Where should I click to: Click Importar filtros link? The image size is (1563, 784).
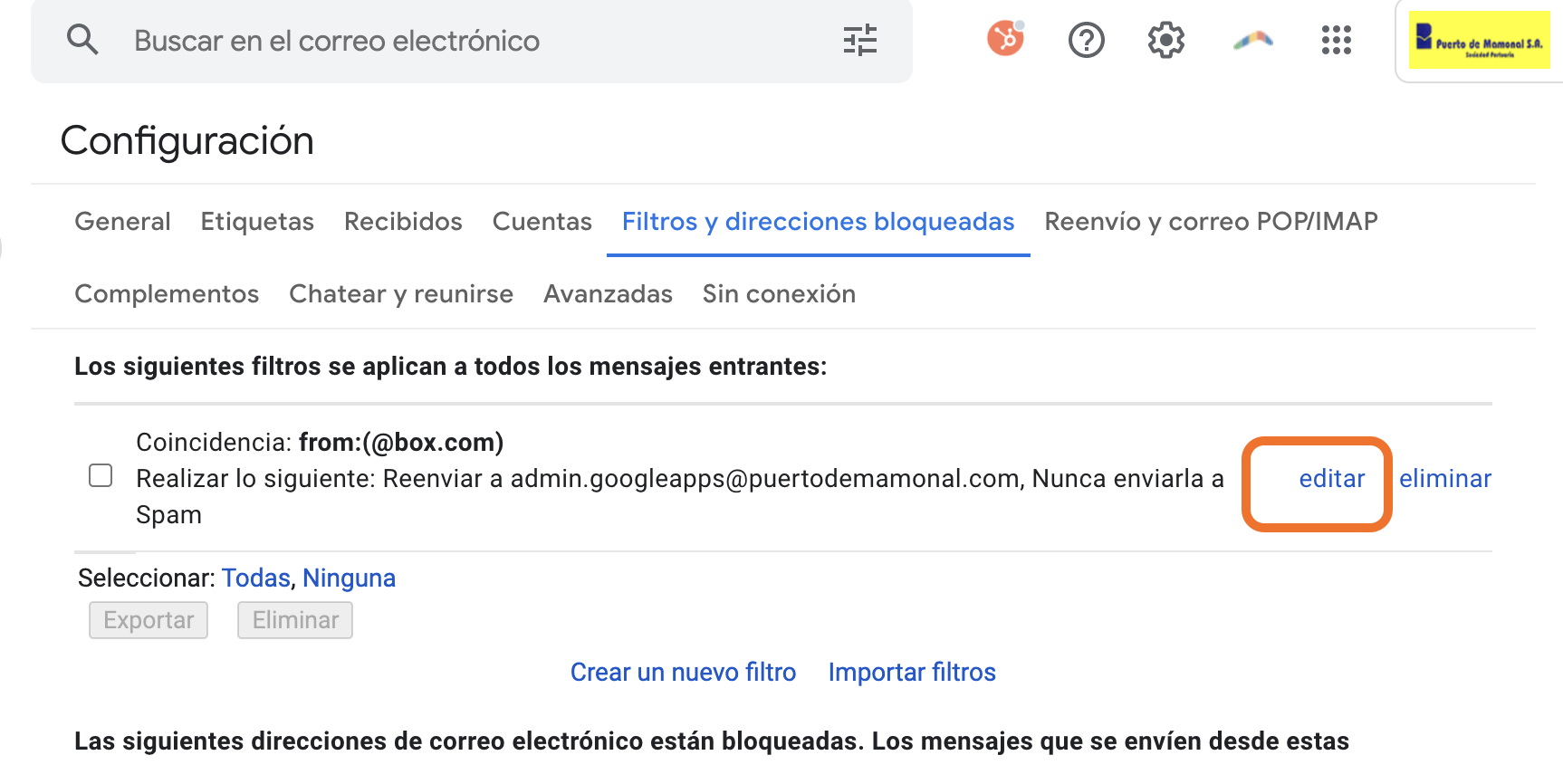click(x=912, y=673)
